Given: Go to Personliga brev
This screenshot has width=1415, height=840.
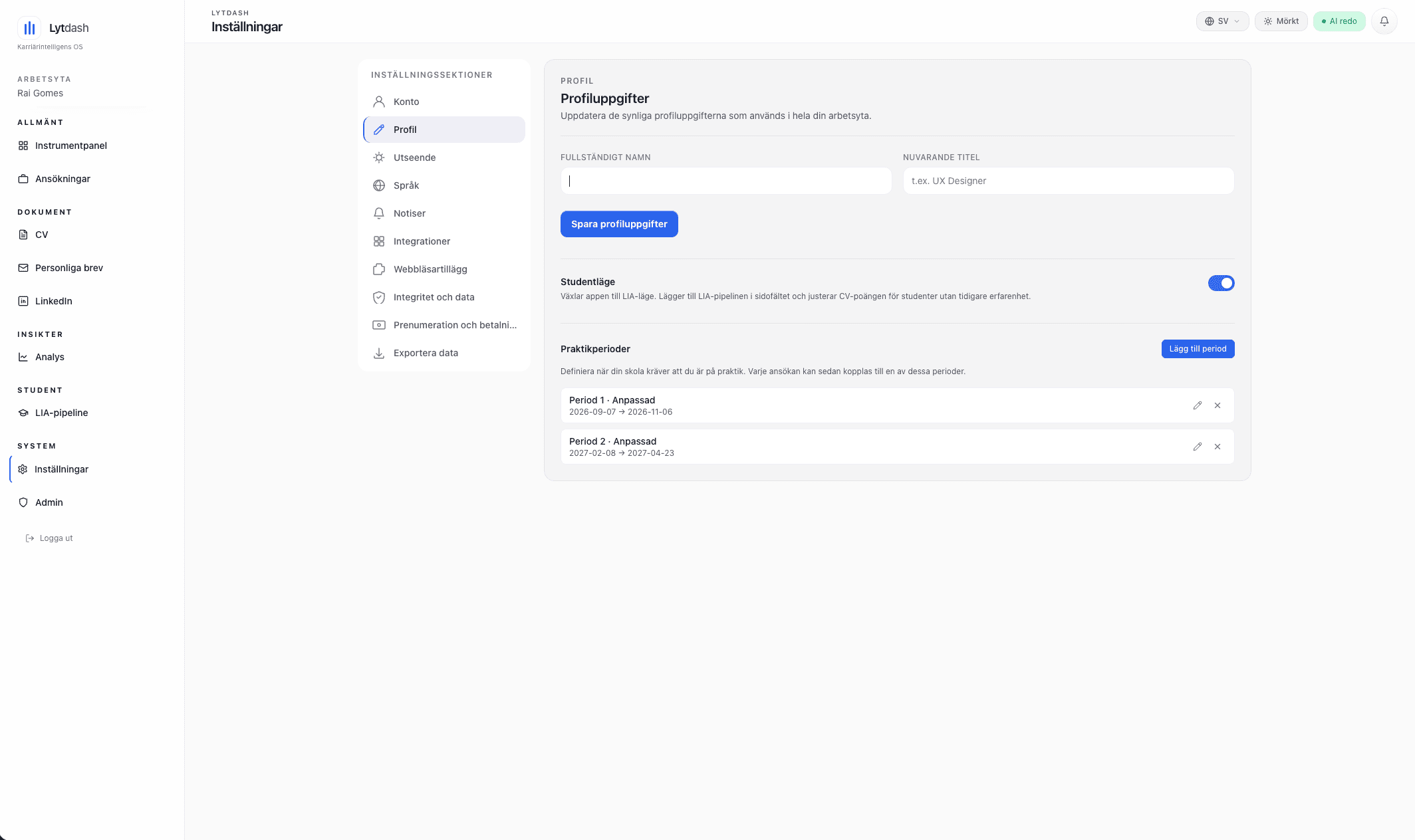Looking at the screenshot, I should pyautogui.click(x=69, y=268).
